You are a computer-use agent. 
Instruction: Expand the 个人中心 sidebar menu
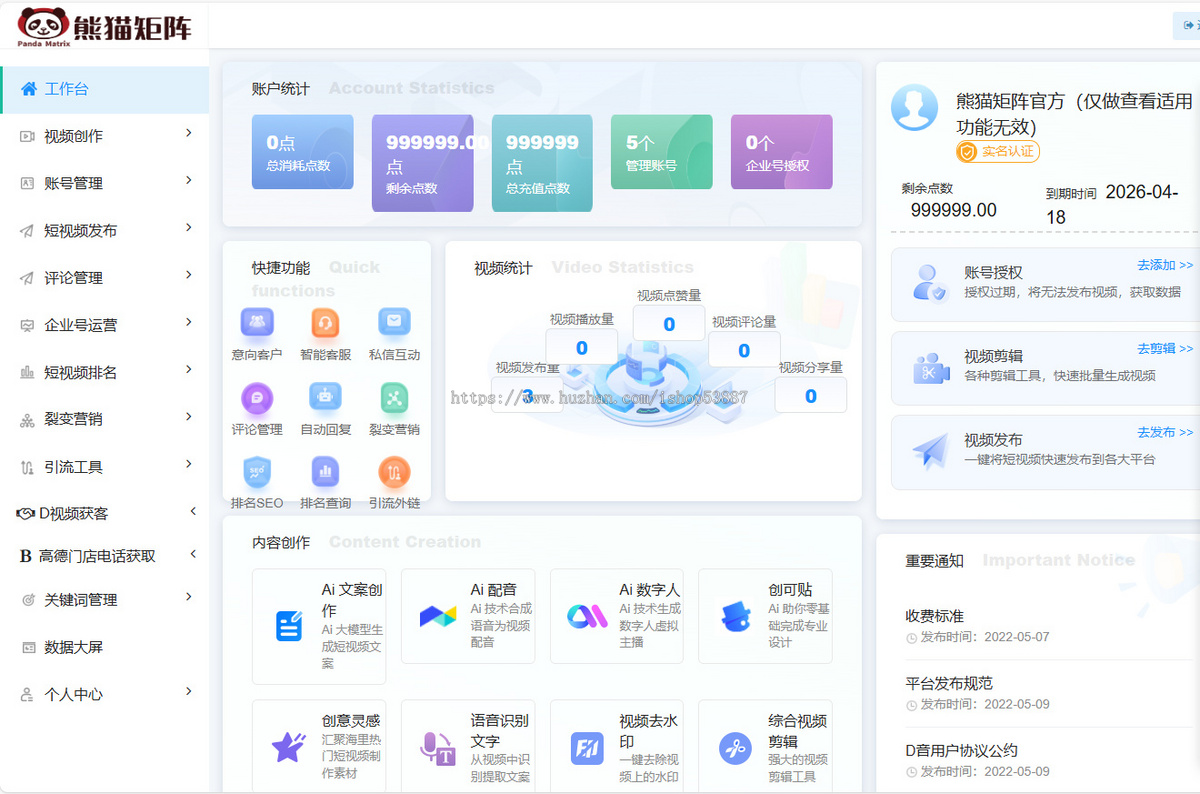[104, 693]
